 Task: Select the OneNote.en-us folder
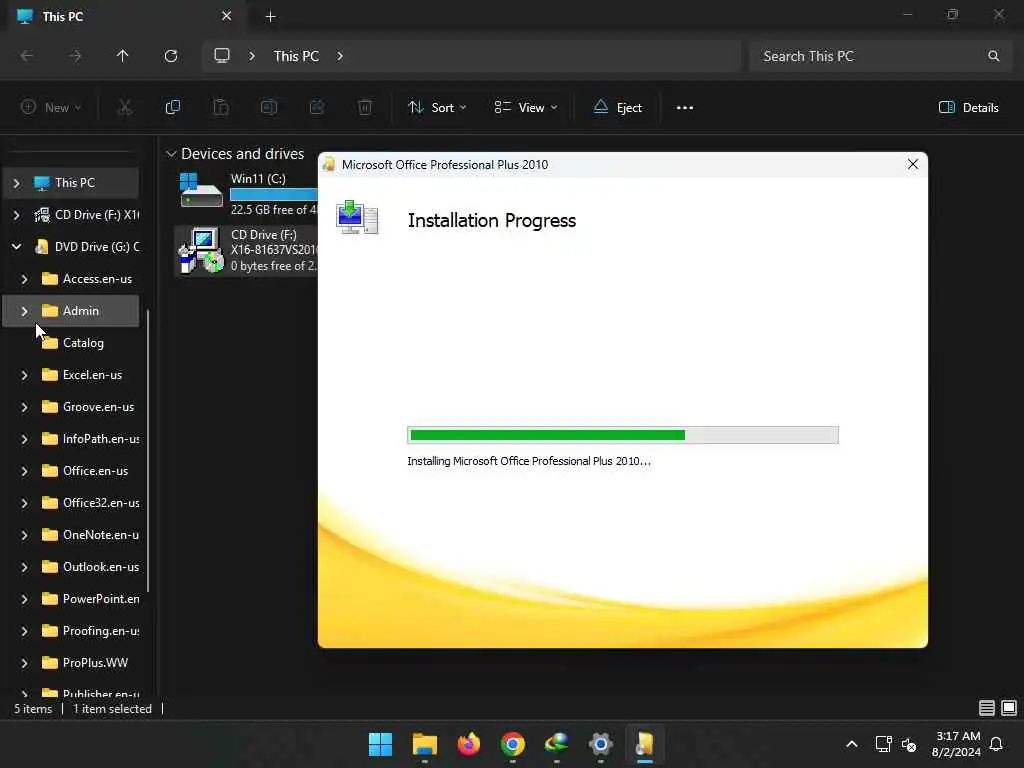tap(101, 535)
